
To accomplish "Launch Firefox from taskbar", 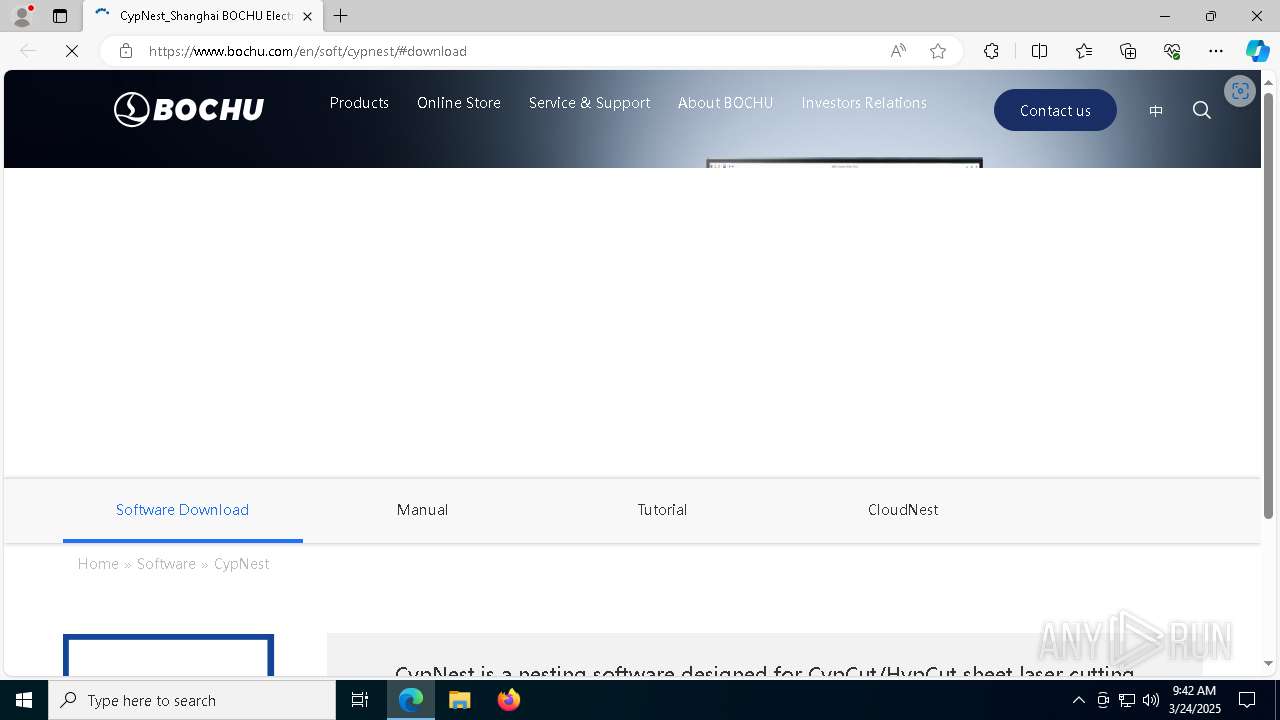I will [508, 700].
